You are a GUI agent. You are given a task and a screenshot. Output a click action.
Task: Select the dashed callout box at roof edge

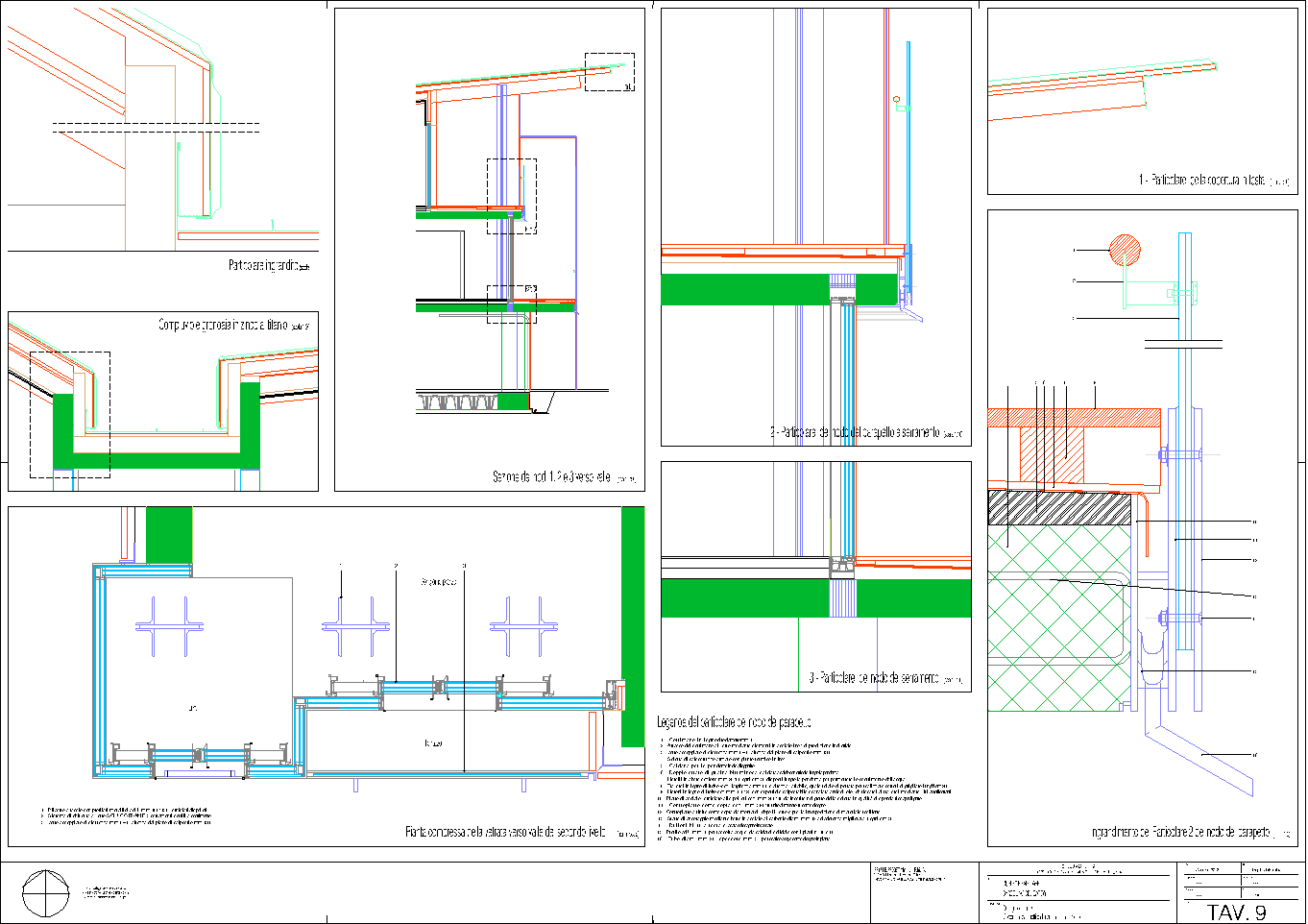coord(610,72)
